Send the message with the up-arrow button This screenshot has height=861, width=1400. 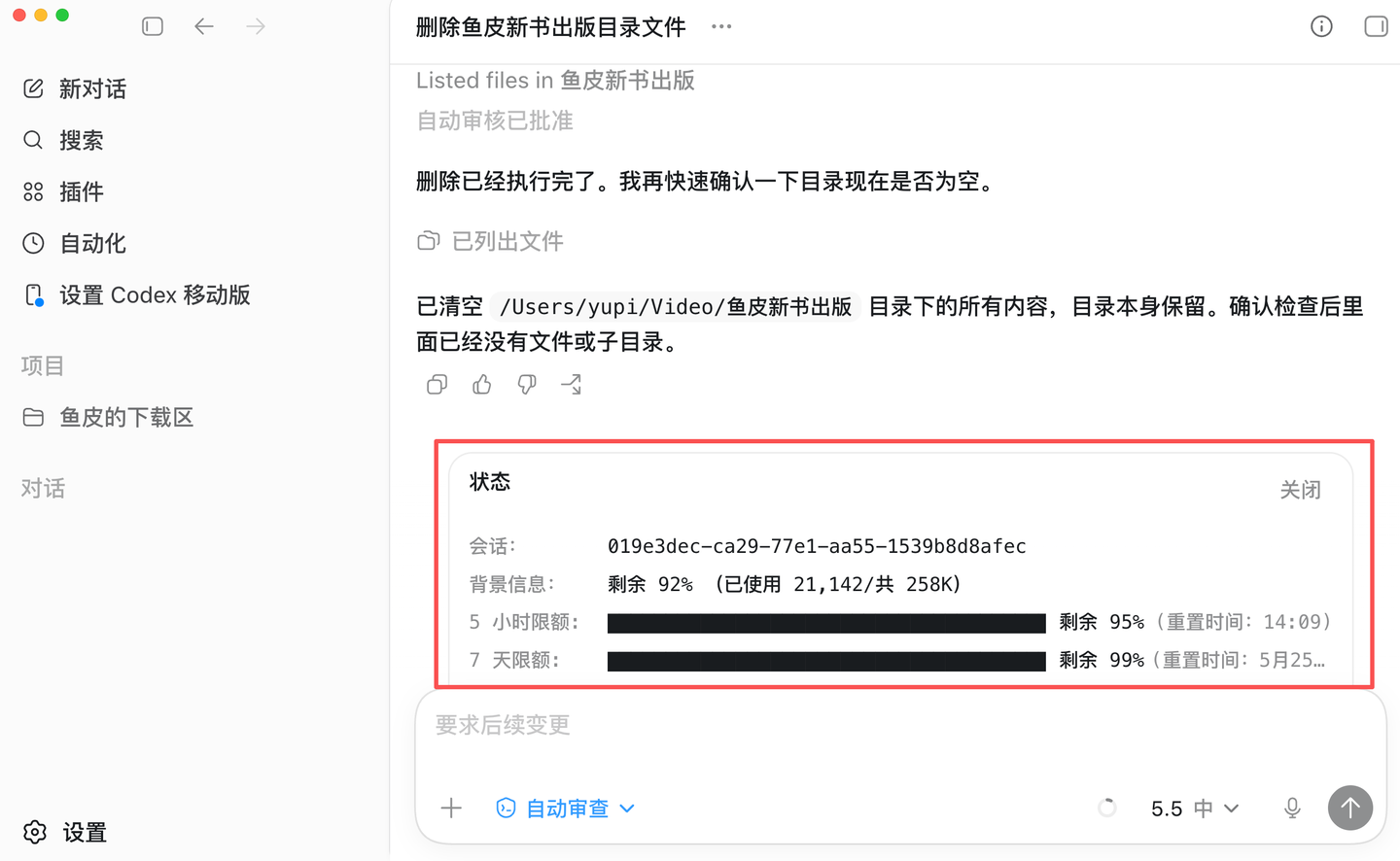tap(1350, 808)
